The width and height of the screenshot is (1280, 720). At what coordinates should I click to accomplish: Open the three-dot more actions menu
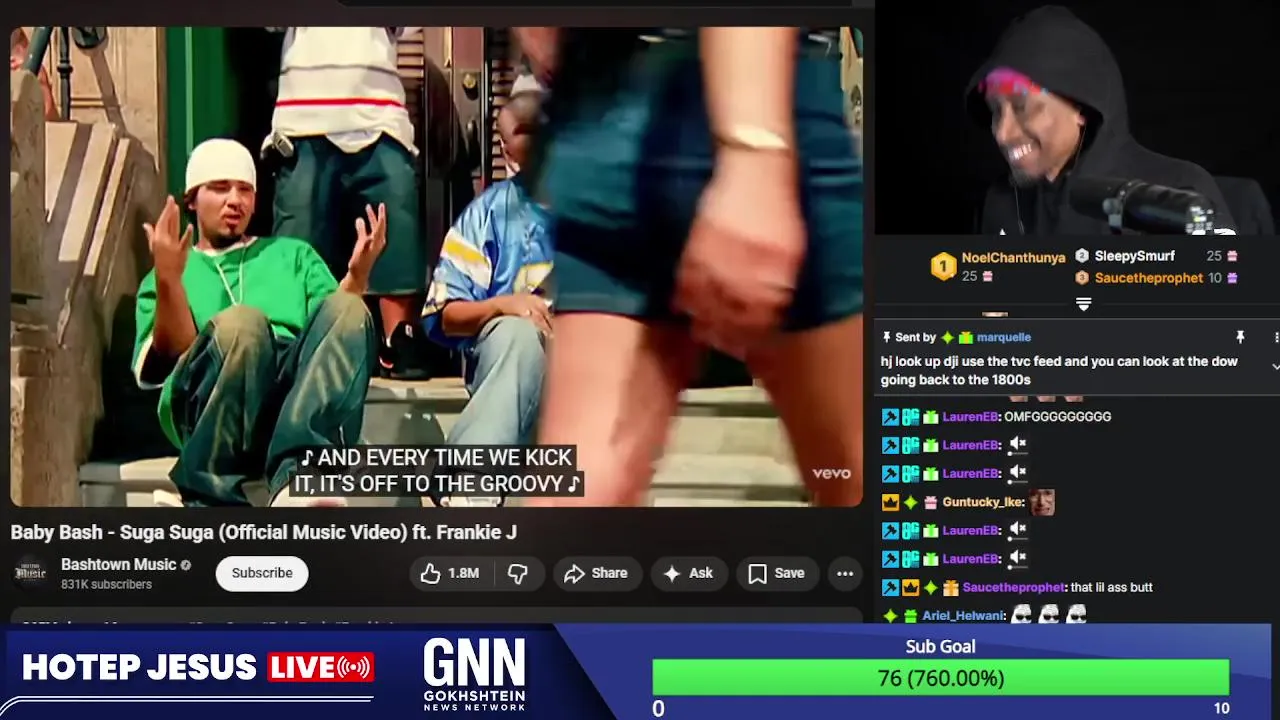point(845,573)
